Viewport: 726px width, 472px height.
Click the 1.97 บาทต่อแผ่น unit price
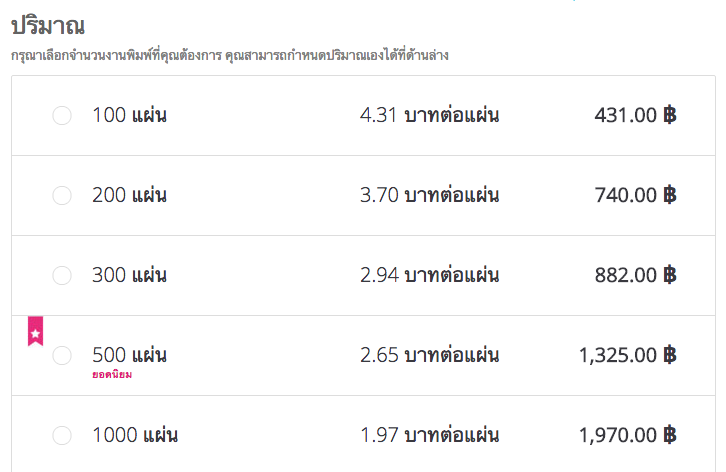click(x=429, y=436)
